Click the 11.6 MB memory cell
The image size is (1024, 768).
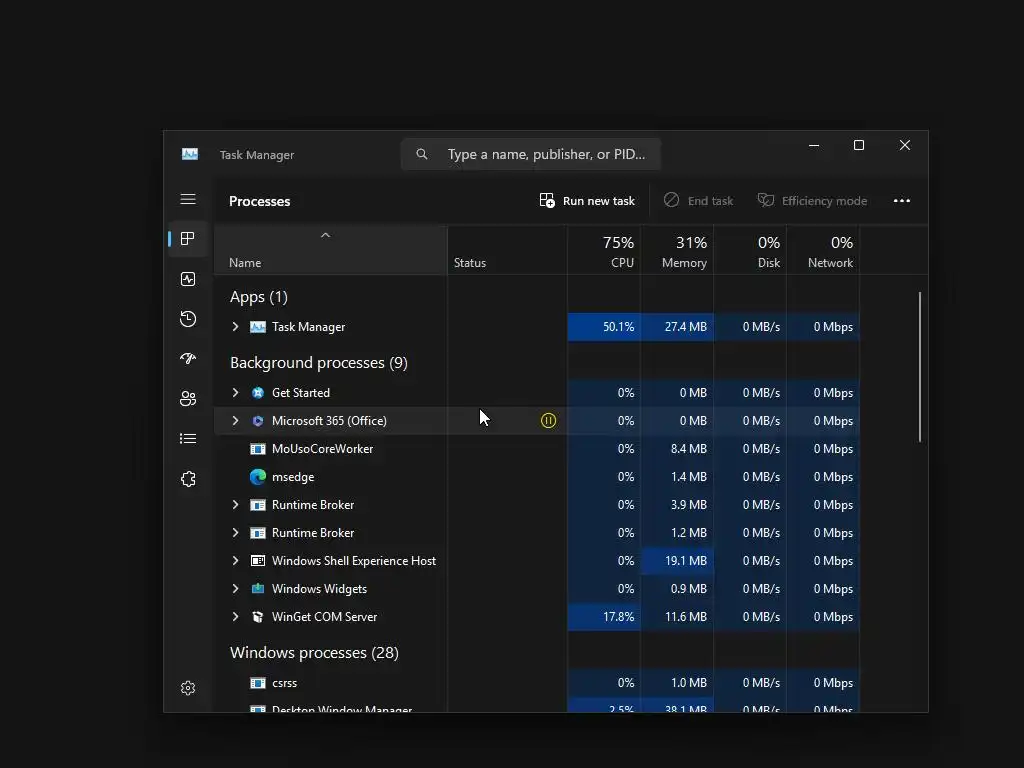click(677, 616)
